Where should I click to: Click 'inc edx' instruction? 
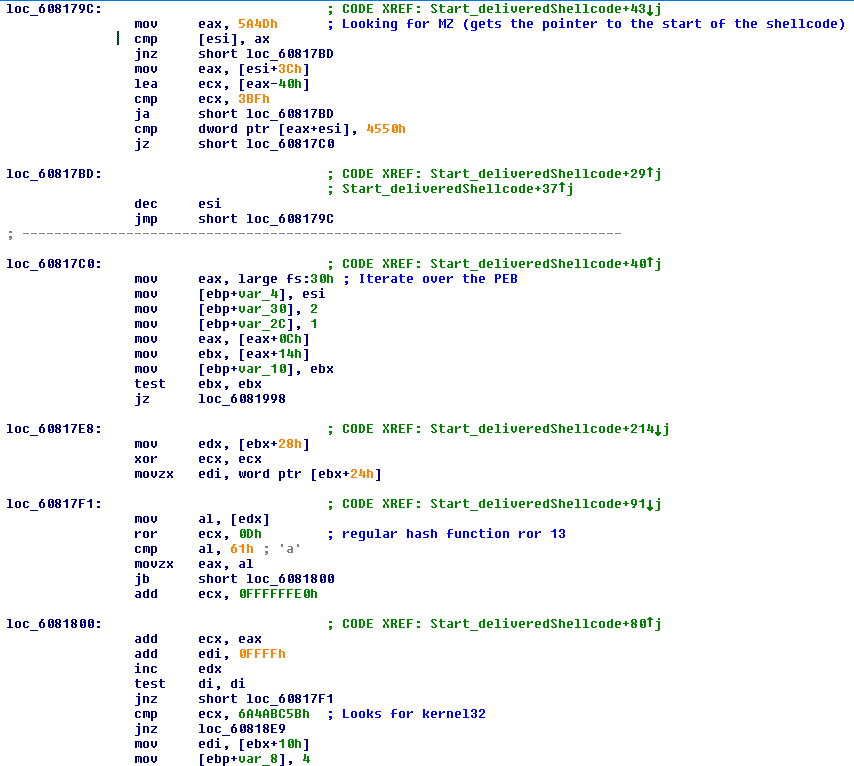pos(178,669)
